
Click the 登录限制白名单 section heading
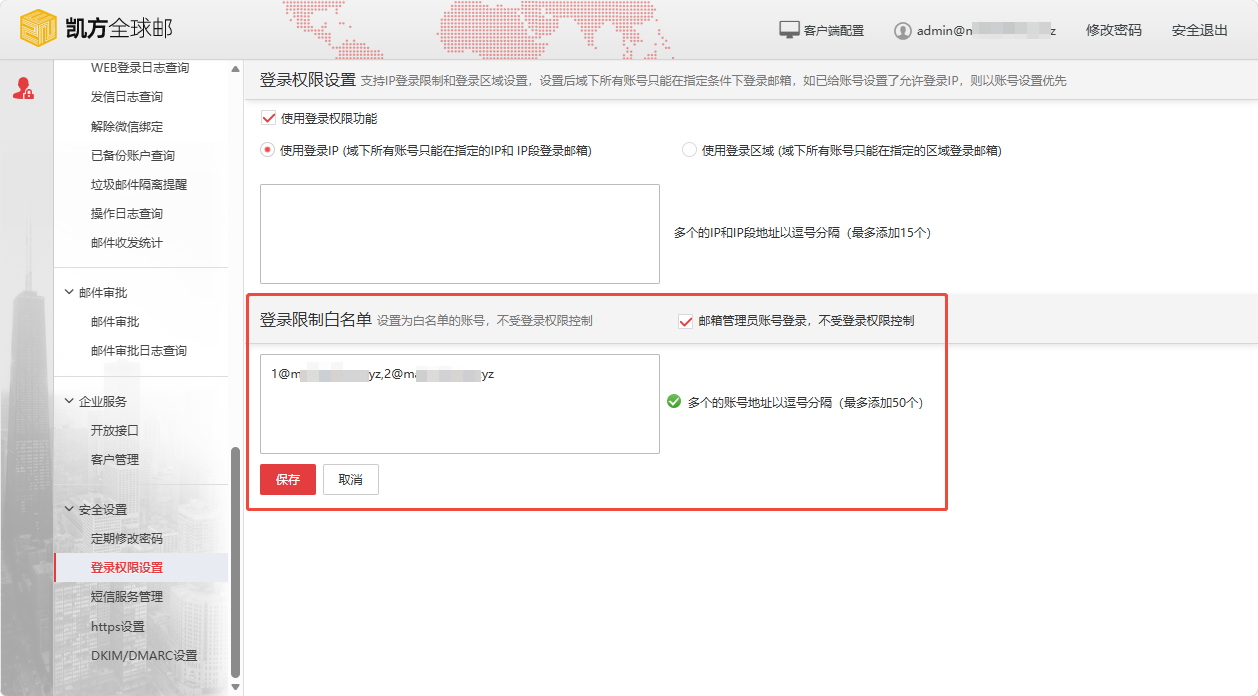tap(316, 320)
